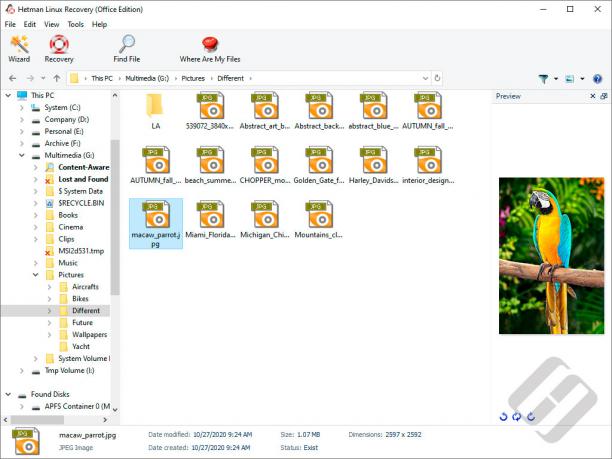Screen dimensions: 612x459
Task: Select Golden_Gate_f... JPG file
Action: [x=319, y=165]
